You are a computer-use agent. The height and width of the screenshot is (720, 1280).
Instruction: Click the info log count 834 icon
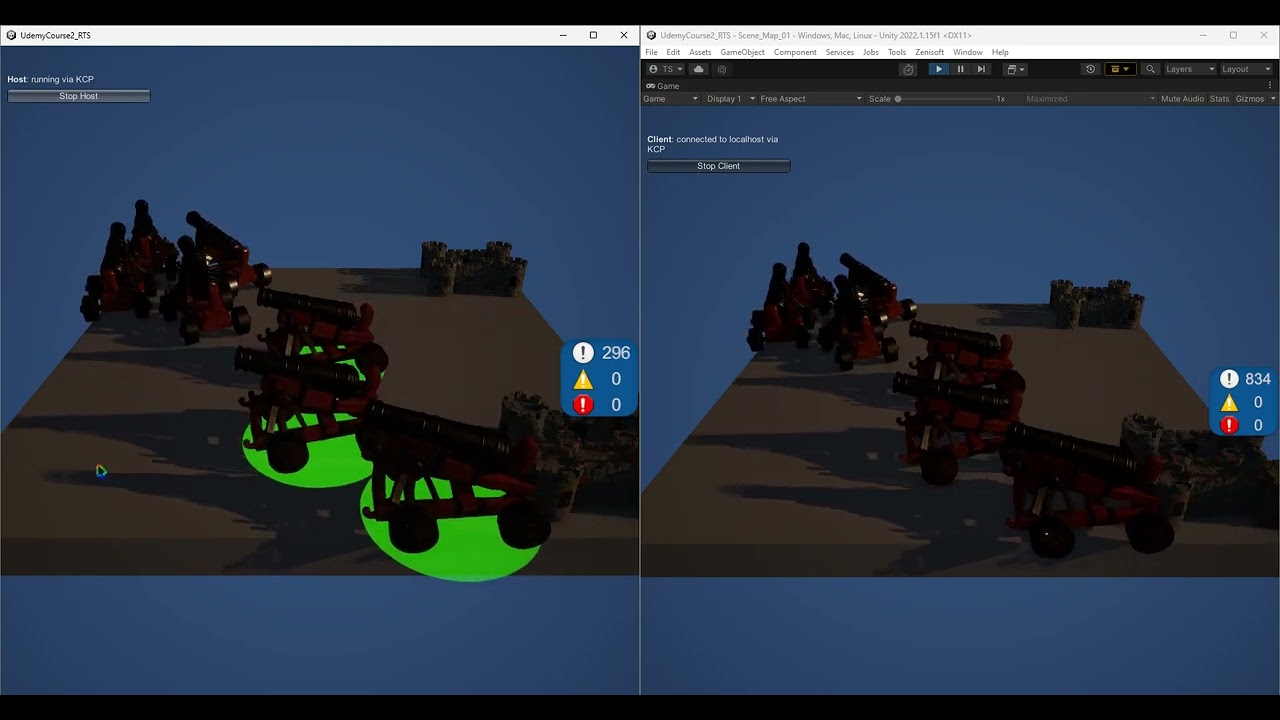pos(1229,379)
